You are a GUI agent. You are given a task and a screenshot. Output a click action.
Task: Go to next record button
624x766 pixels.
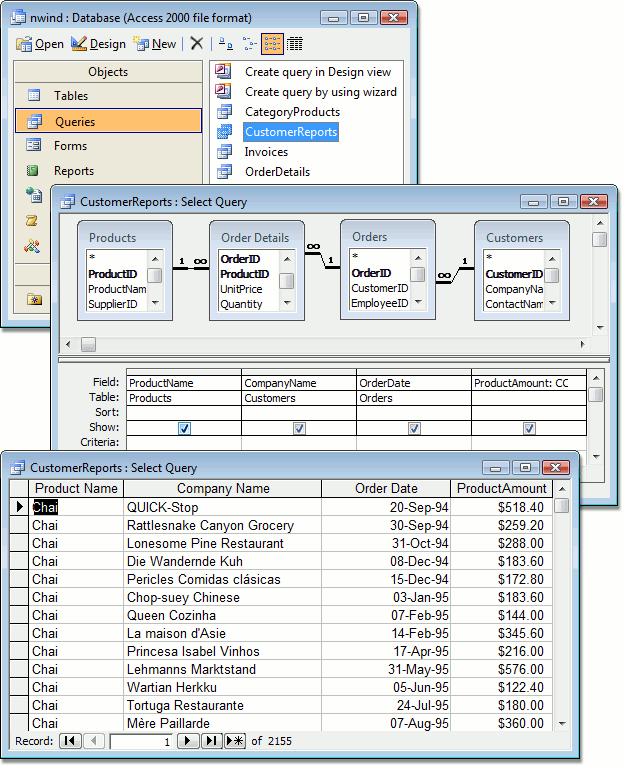(x=188, y=741)
